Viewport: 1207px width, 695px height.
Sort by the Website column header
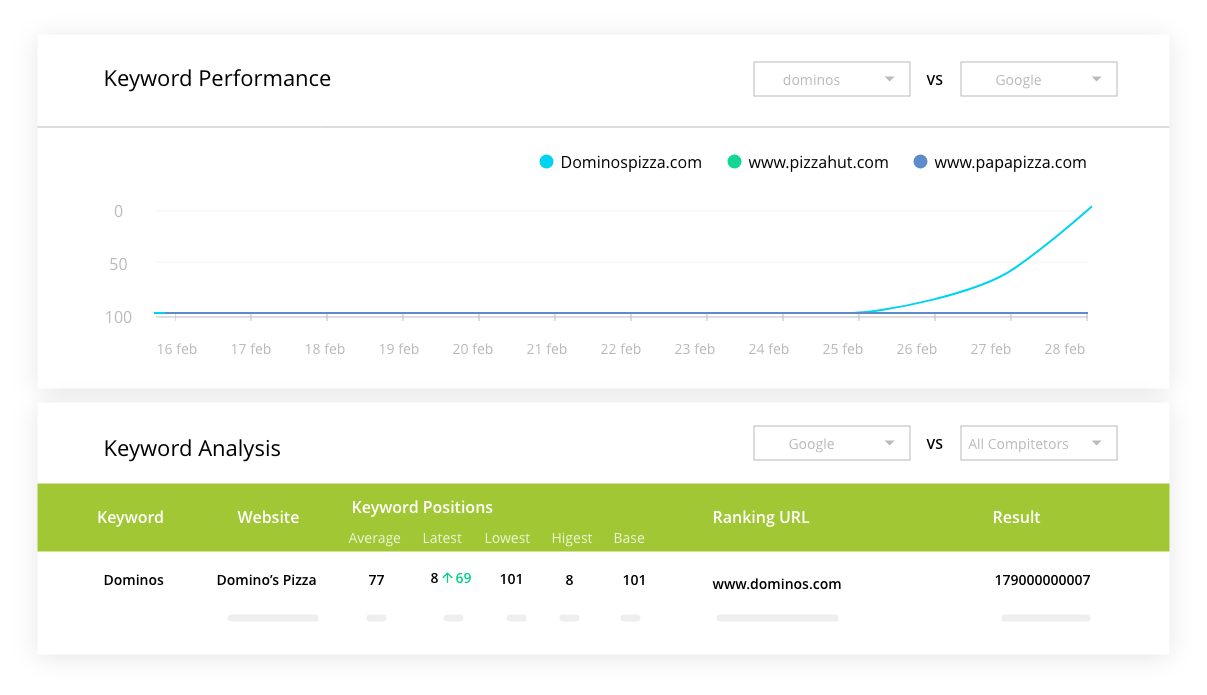(268, 517)
